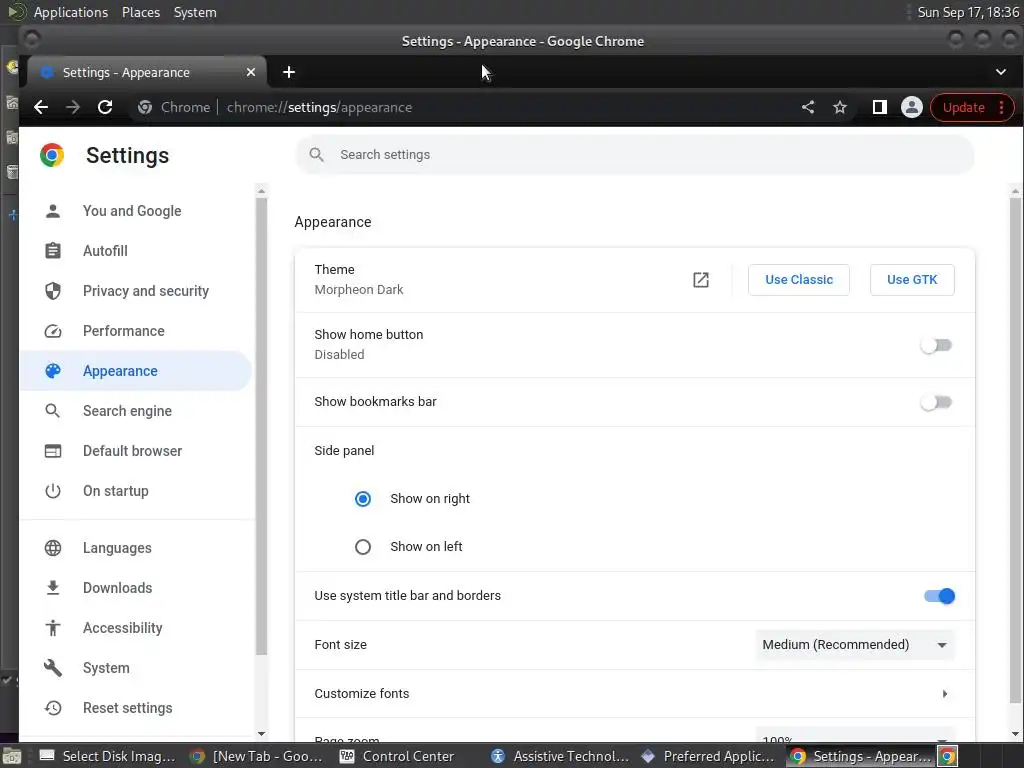This screenshot has height=768, width=1024.
Task: Click the globe icon beside Languages
Action: [x=53, y=548]
